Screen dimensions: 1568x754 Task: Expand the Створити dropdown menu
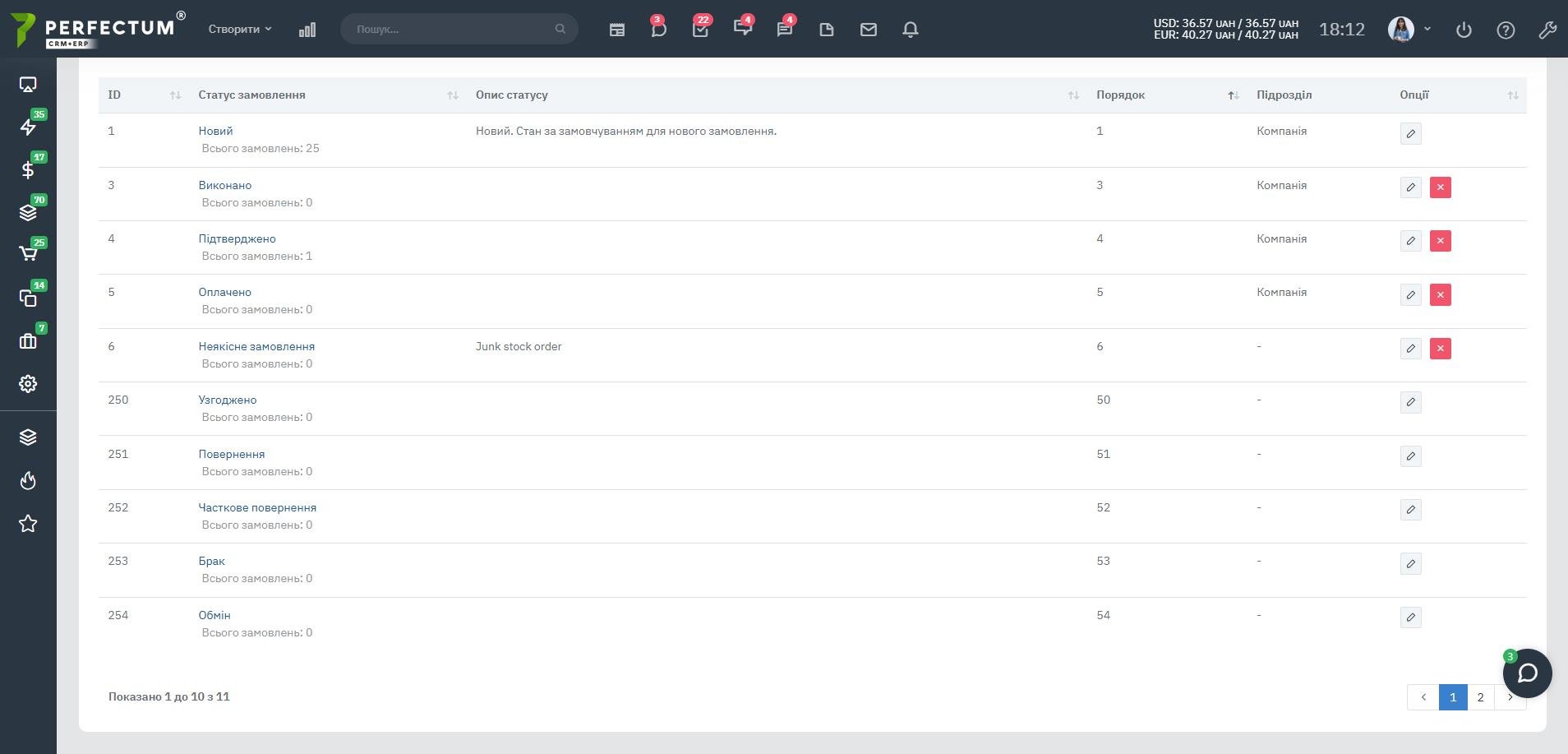point(239,29)
